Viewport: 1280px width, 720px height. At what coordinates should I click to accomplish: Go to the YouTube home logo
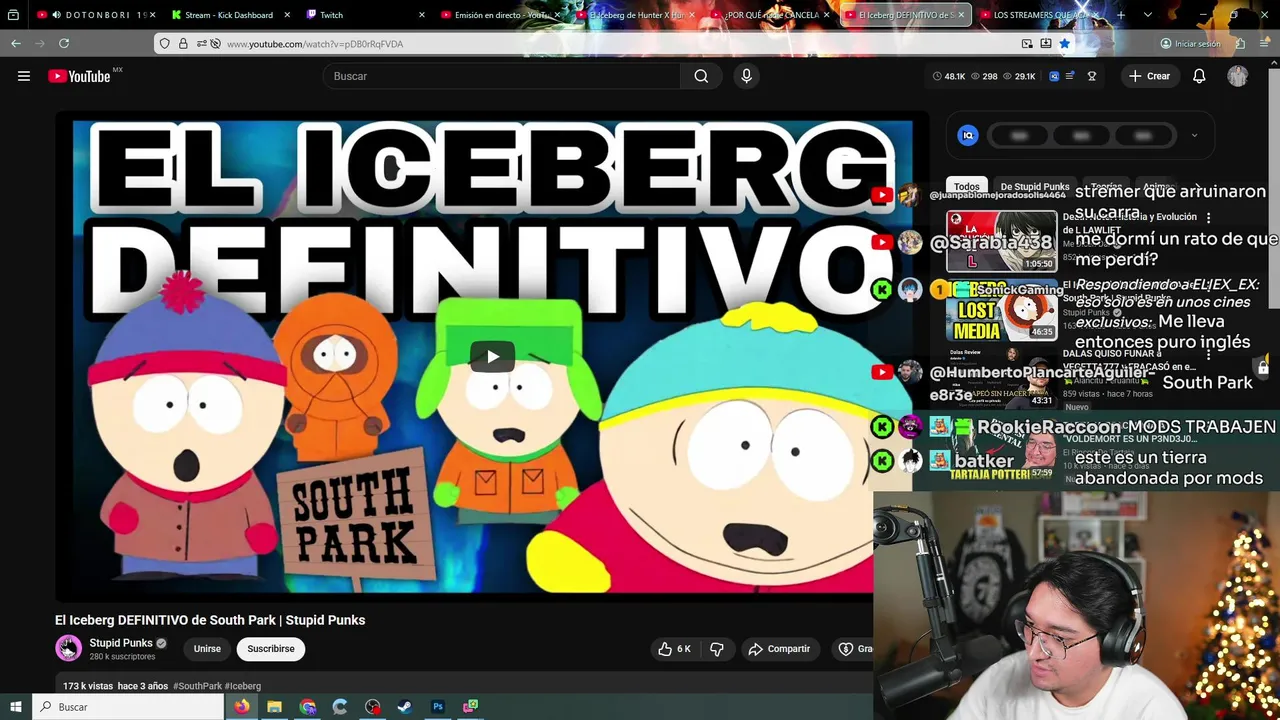point(79,76)
